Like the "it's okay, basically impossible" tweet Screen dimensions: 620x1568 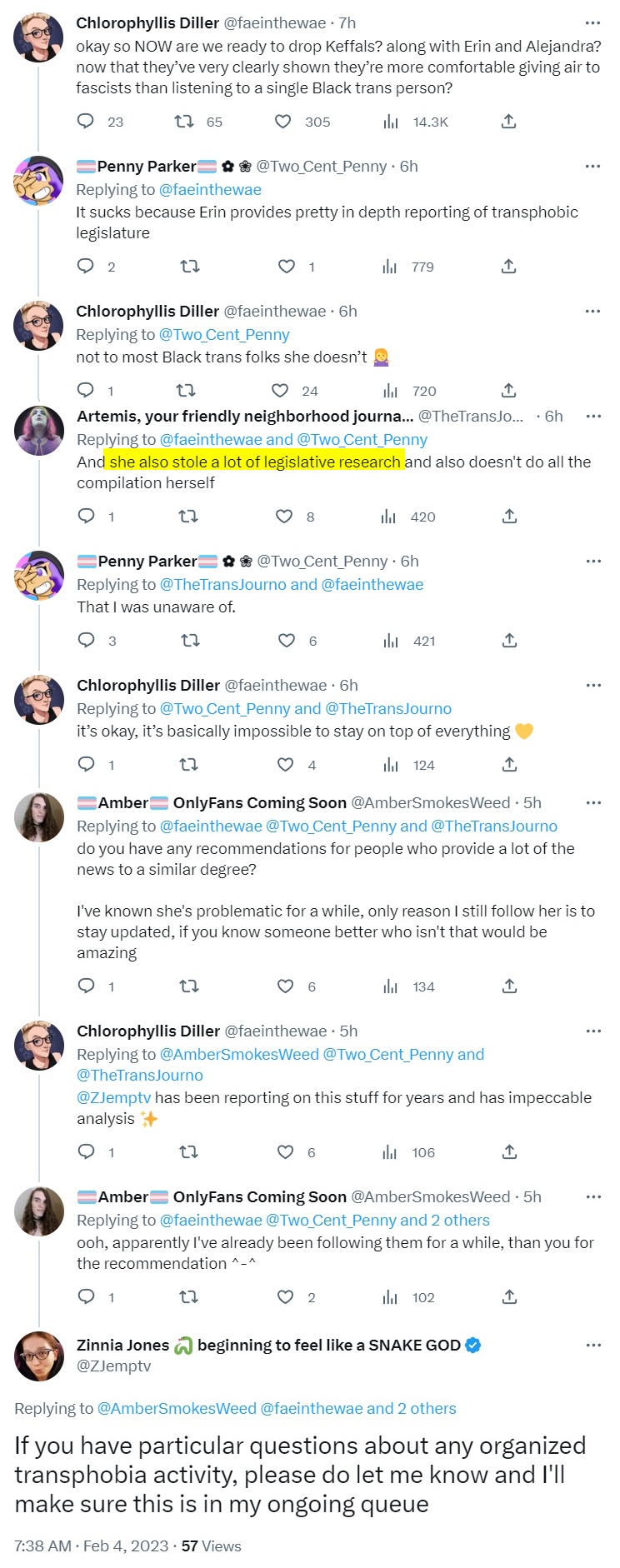pyautogui.click(x=286, y=765)
